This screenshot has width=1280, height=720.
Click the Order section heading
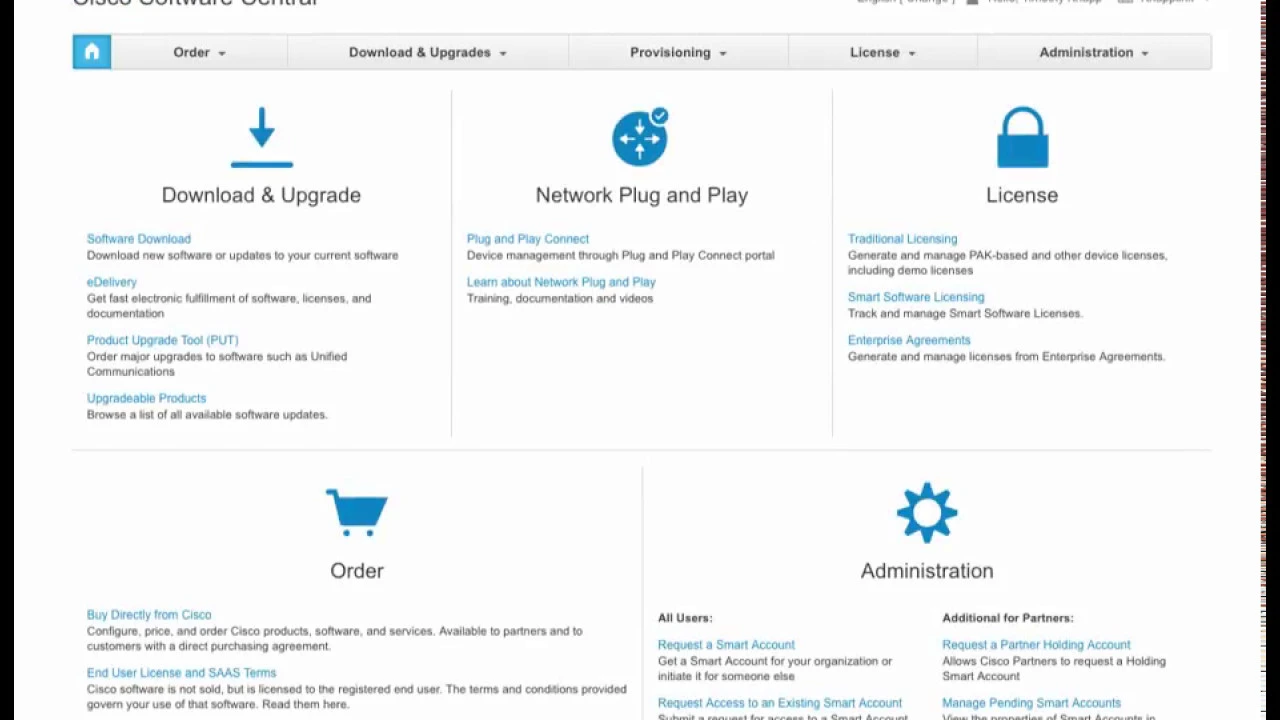click(357, 571)
